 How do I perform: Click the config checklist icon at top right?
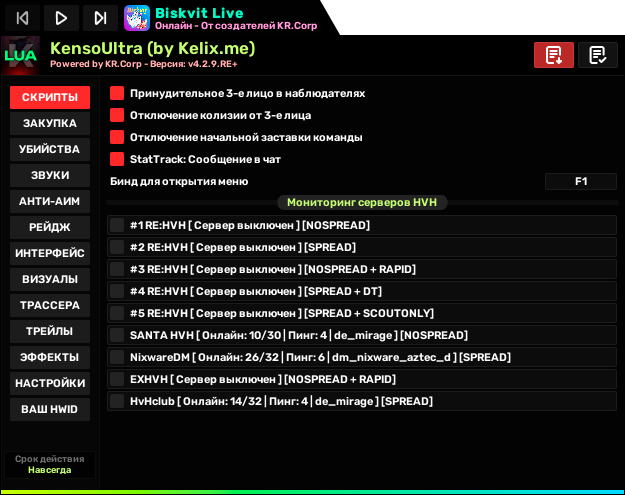pos(597,55)
